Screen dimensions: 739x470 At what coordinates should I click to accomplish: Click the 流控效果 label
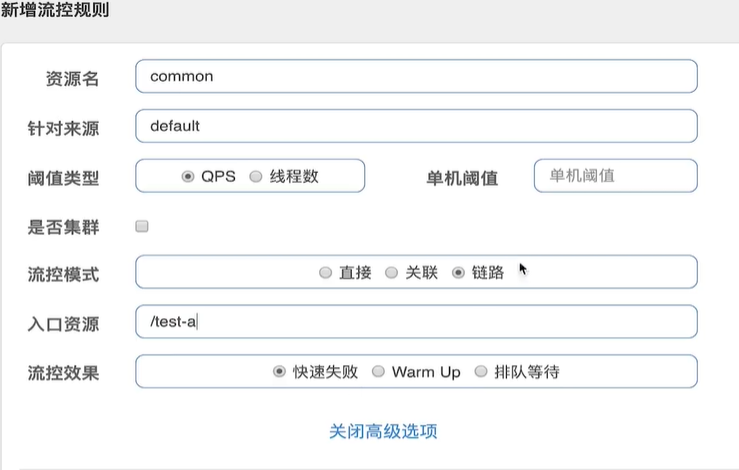pos(63,373)
